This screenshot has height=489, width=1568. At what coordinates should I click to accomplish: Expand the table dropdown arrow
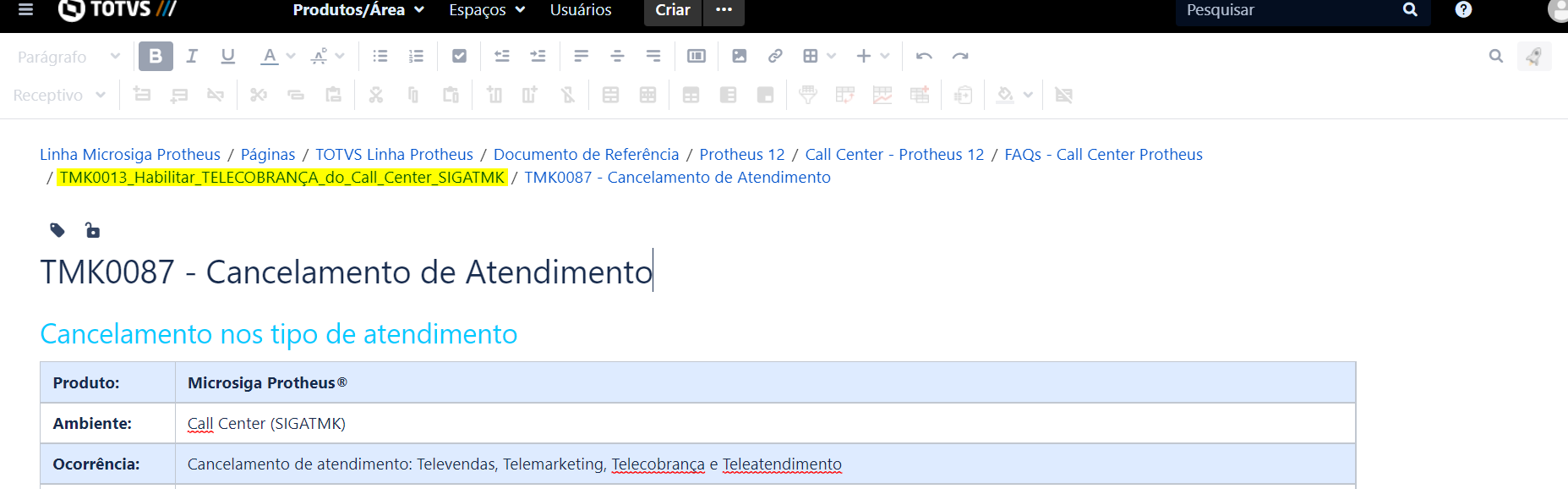pyautogui.click(x=832, y=56)
